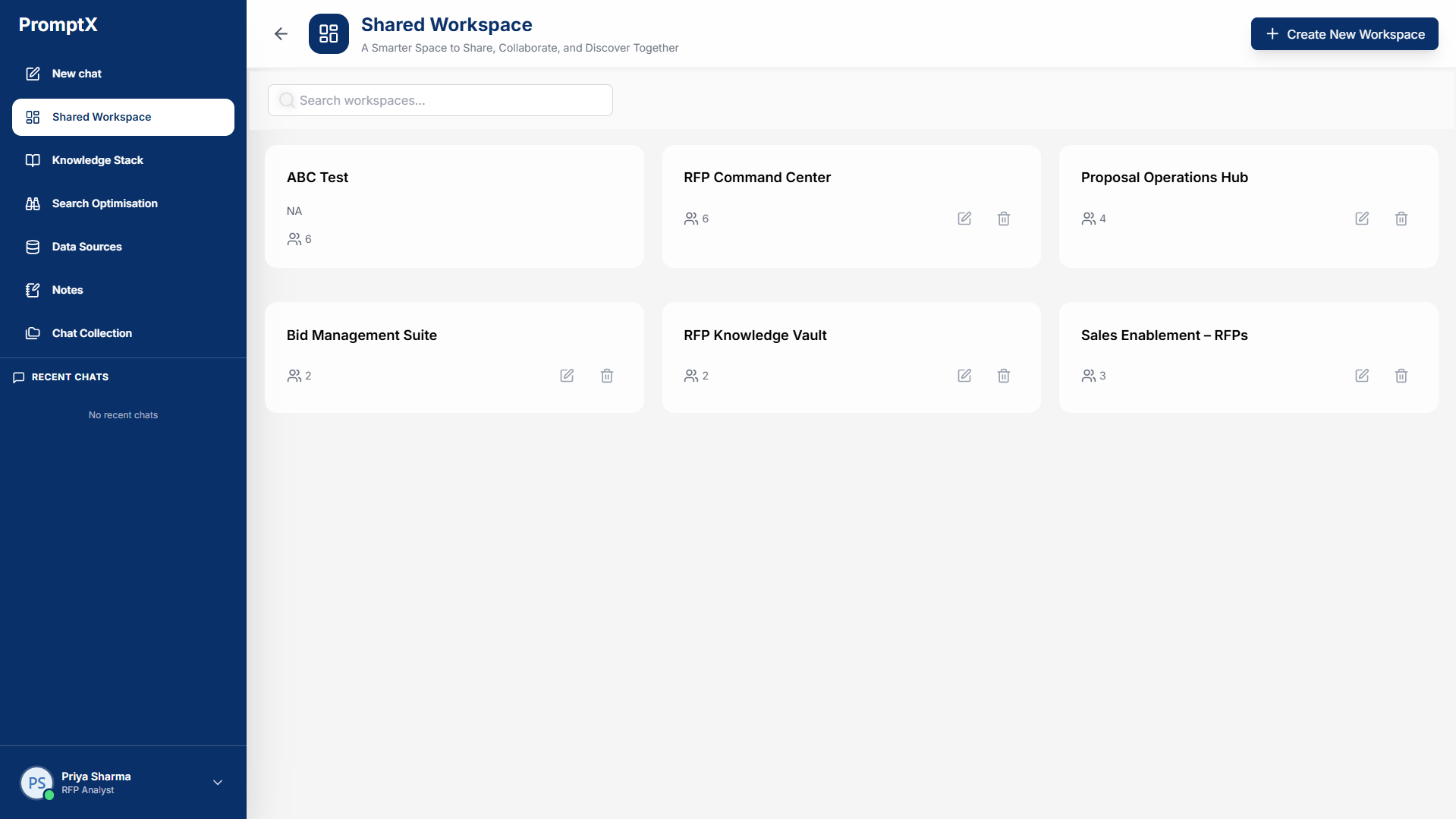Click the members count on RFP Command Center
Image resolution: width=1456 pixels, height=819 pixels.
tap(696, 219)
